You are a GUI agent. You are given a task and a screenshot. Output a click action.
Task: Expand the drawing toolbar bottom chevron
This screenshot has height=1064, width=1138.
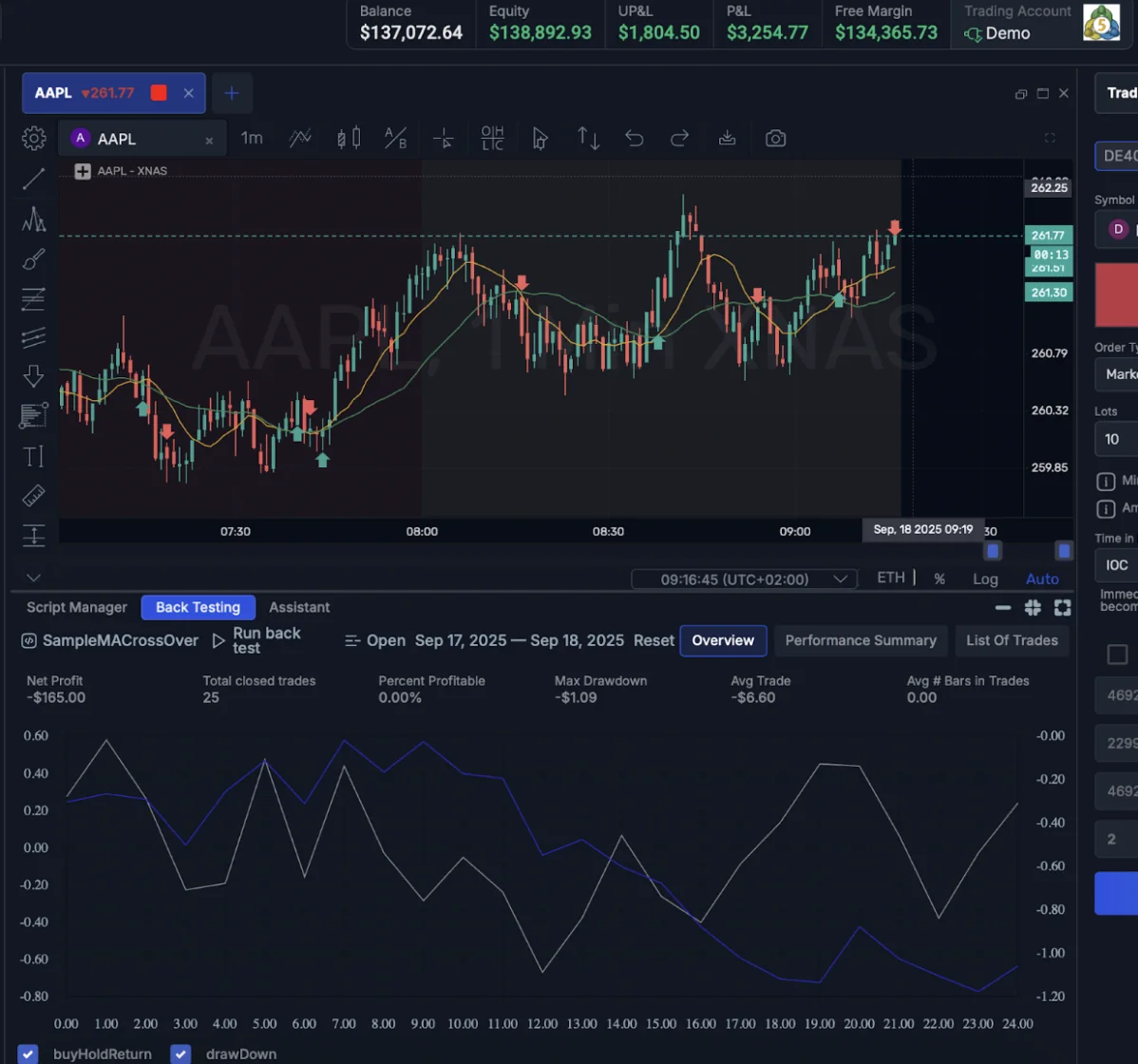[34, 577]
